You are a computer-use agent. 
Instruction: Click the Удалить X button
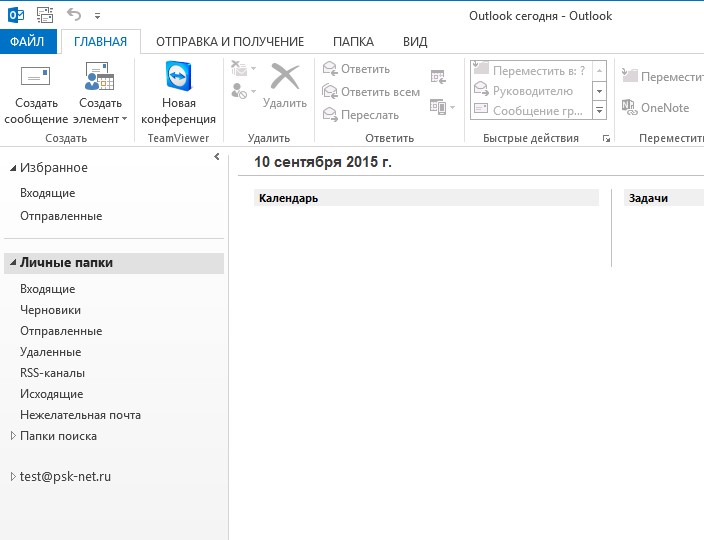[x=285, y=85]
